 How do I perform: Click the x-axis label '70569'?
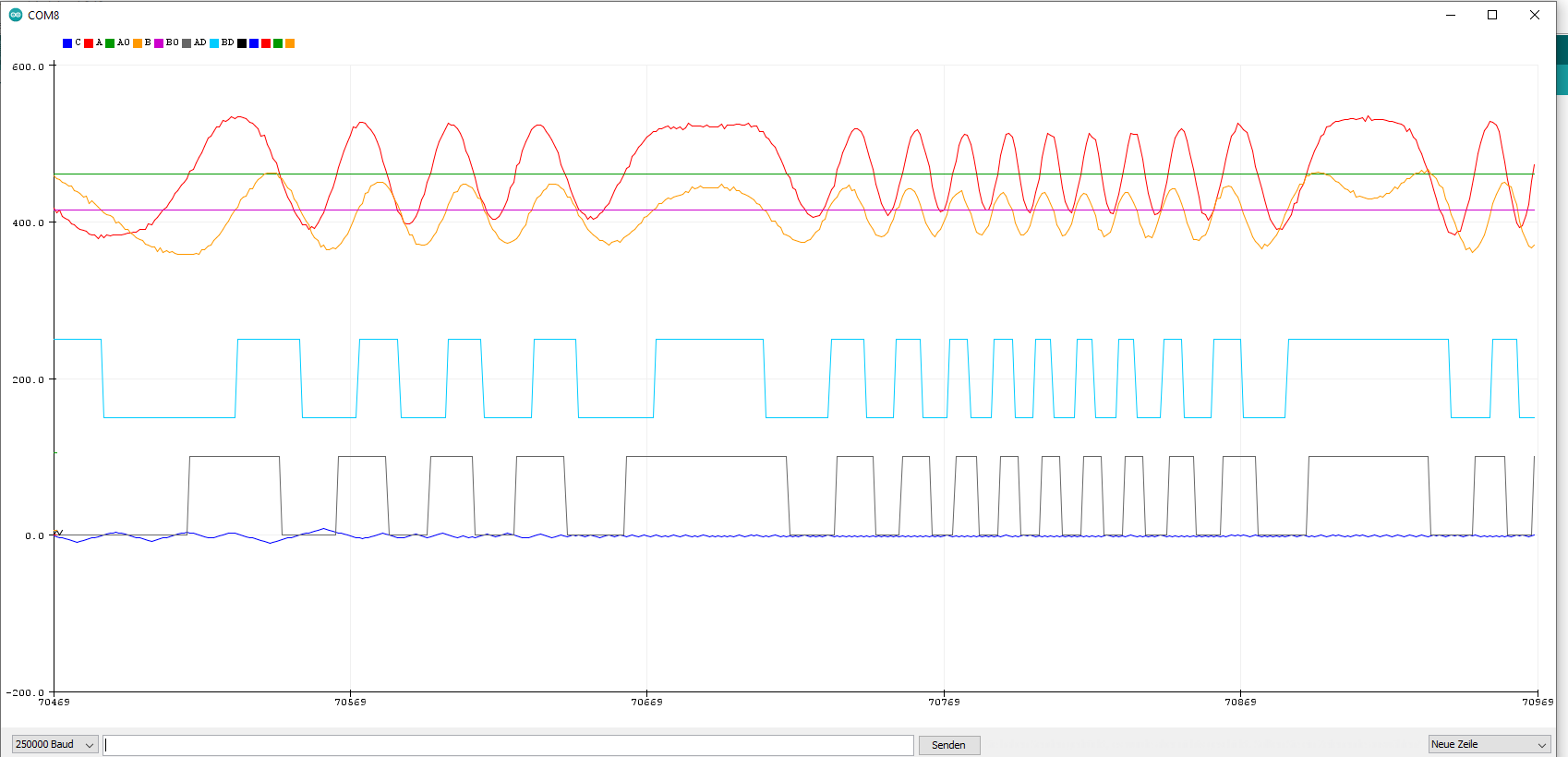click(x=350, y=702)
